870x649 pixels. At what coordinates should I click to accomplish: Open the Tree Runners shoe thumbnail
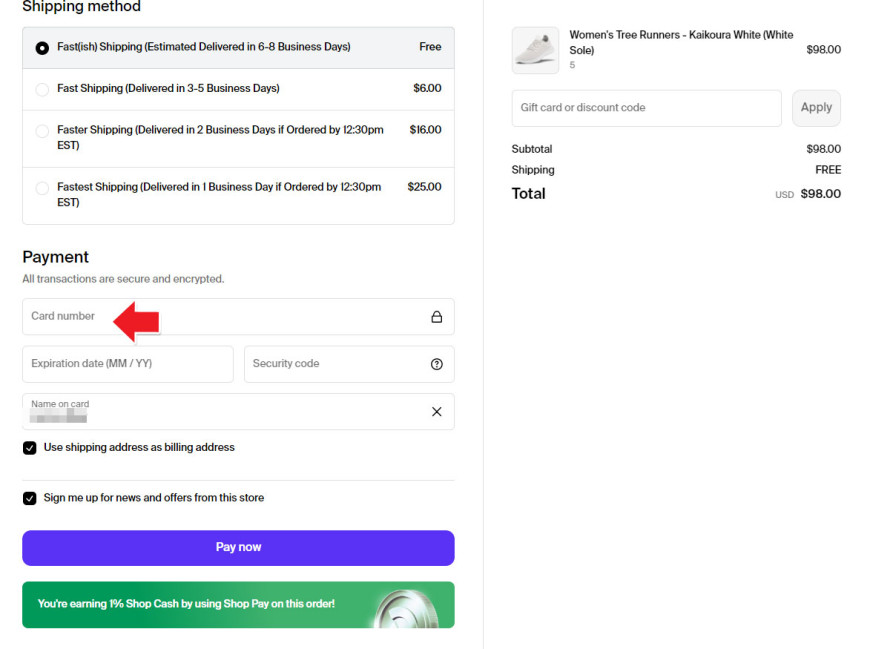point(535,50)
